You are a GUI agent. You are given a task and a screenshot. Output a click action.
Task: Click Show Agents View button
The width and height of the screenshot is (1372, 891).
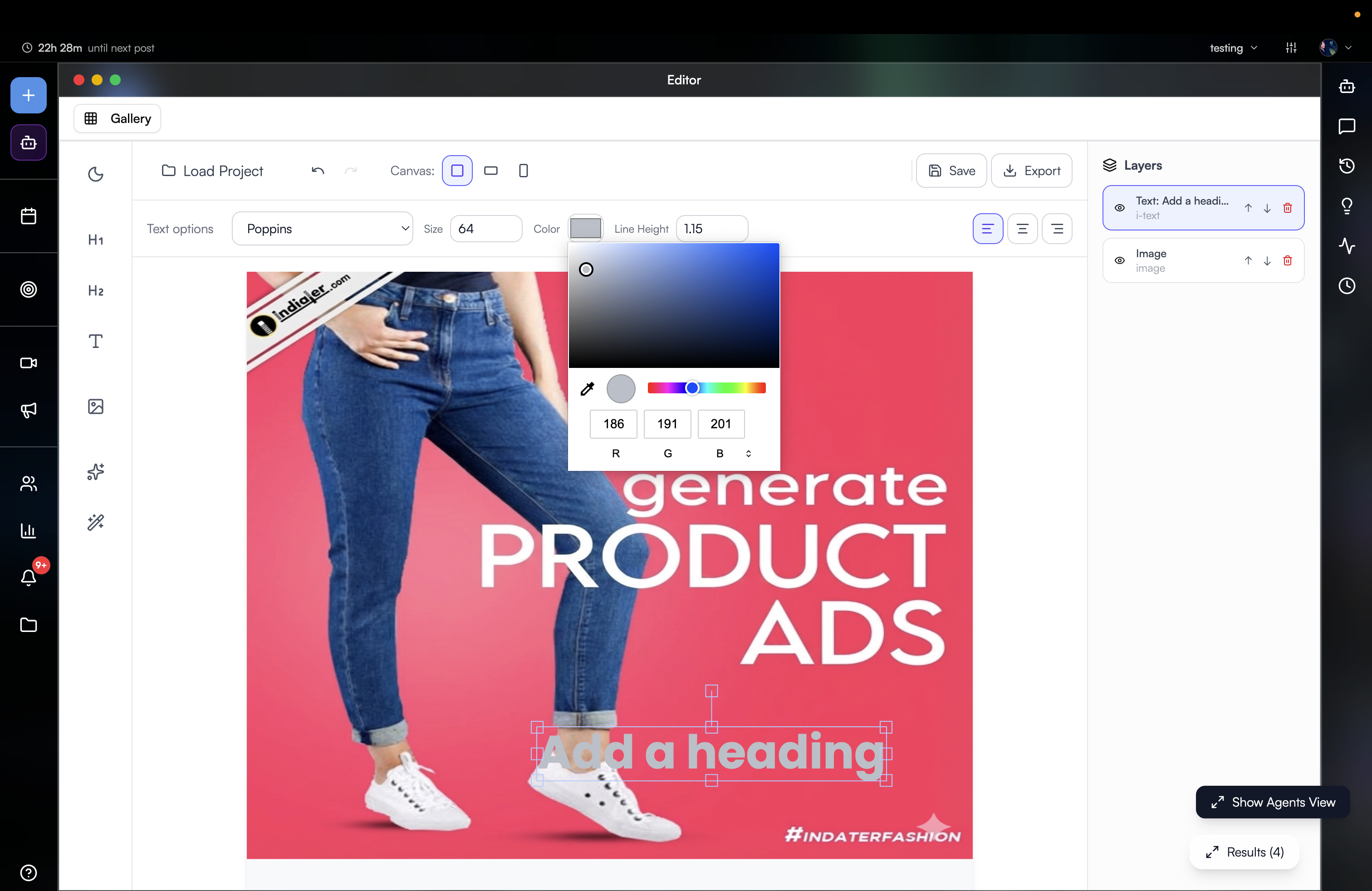click(1272, 802)
